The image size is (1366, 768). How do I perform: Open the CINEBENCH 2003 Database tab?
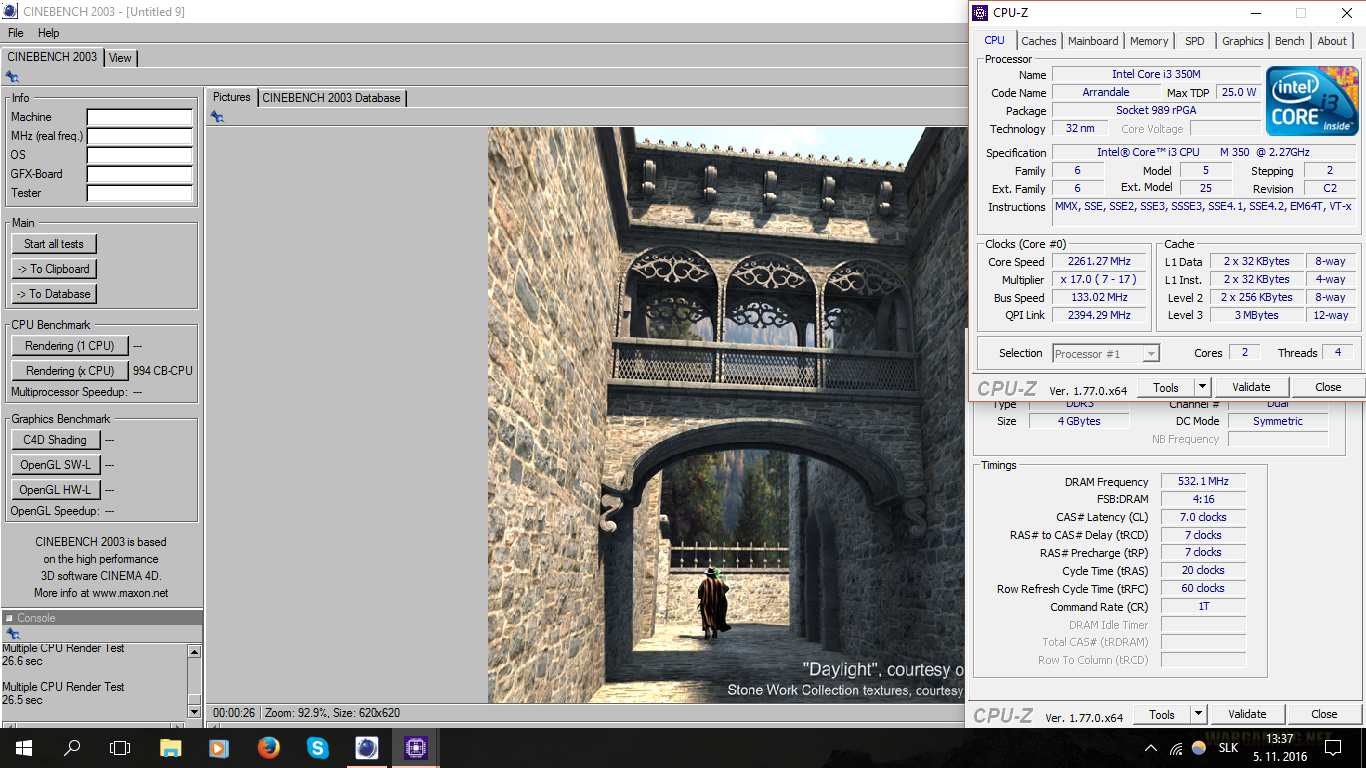tap(332, 98)
